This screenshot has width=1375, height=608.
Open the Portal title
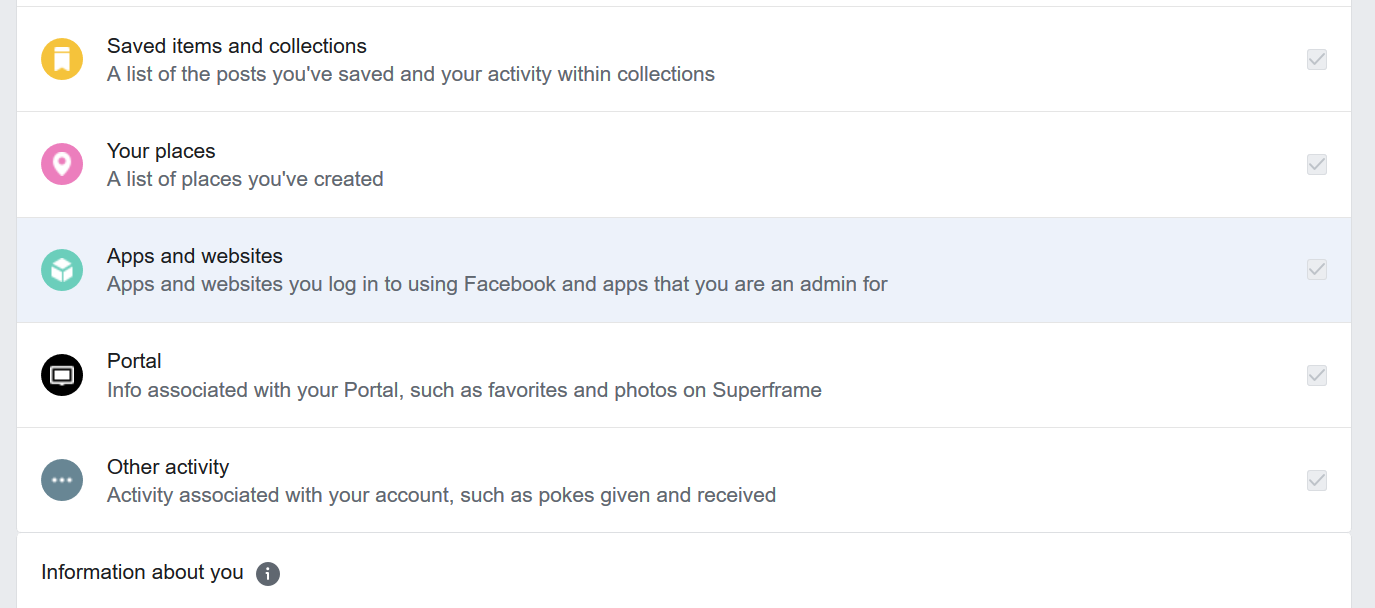134,361
